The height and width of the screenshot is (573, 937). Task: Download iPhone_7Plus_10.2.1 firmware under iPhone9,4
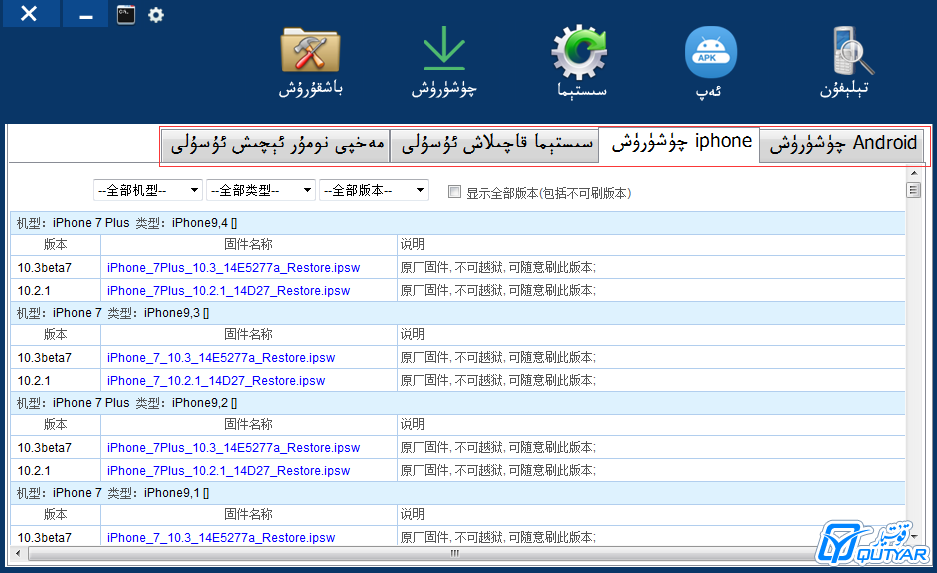(x=228, y=291)
